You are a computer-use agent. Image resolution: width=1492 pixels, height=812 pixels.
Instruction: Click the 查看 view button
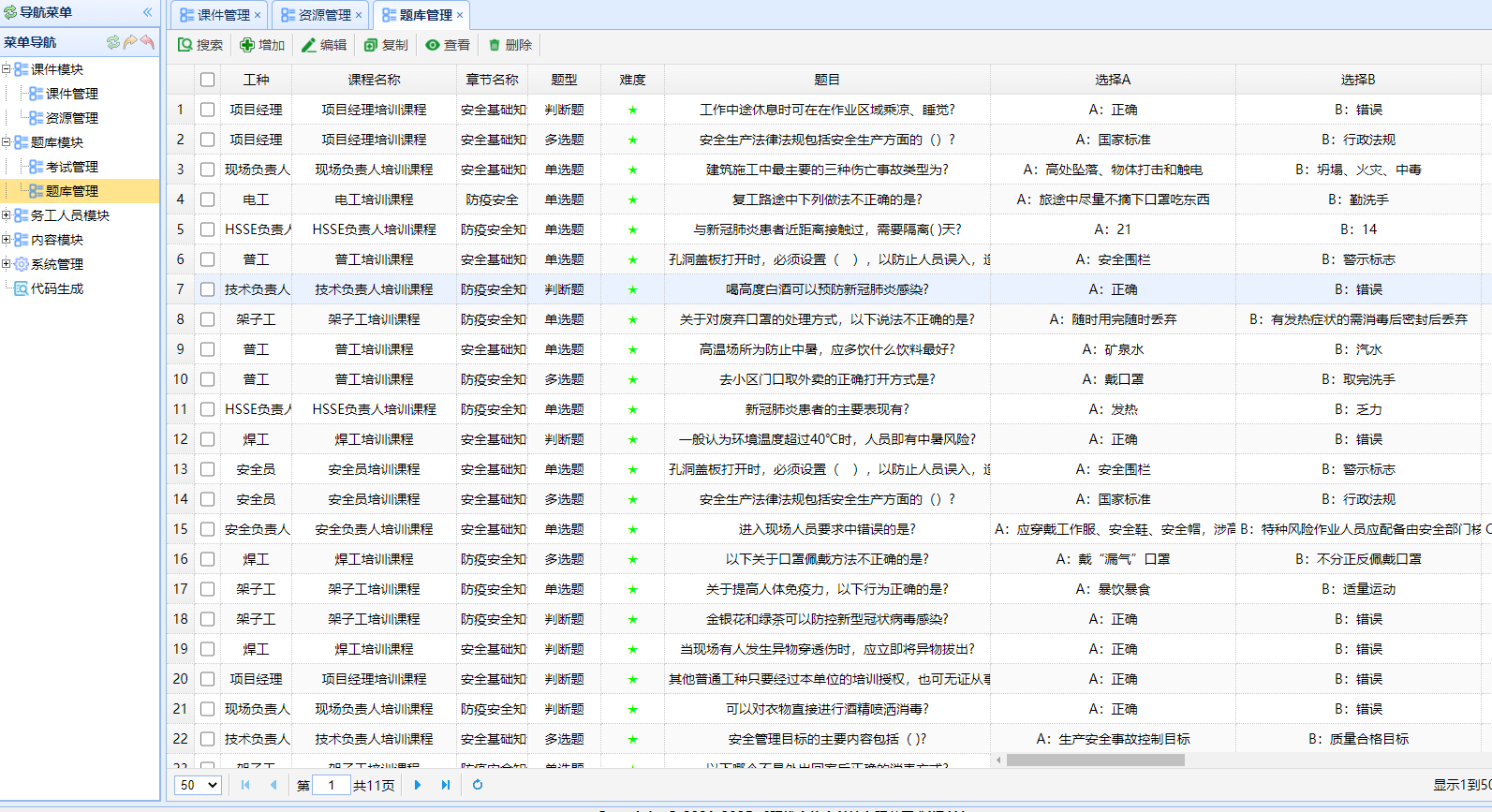click(448, 45)
